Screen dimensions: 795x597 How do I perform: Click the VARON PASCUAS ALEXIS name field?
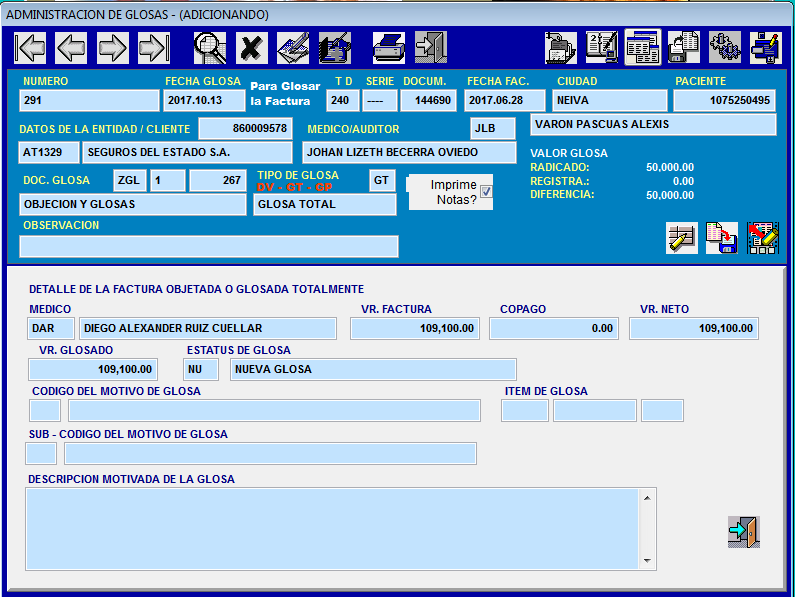[653, 125]
